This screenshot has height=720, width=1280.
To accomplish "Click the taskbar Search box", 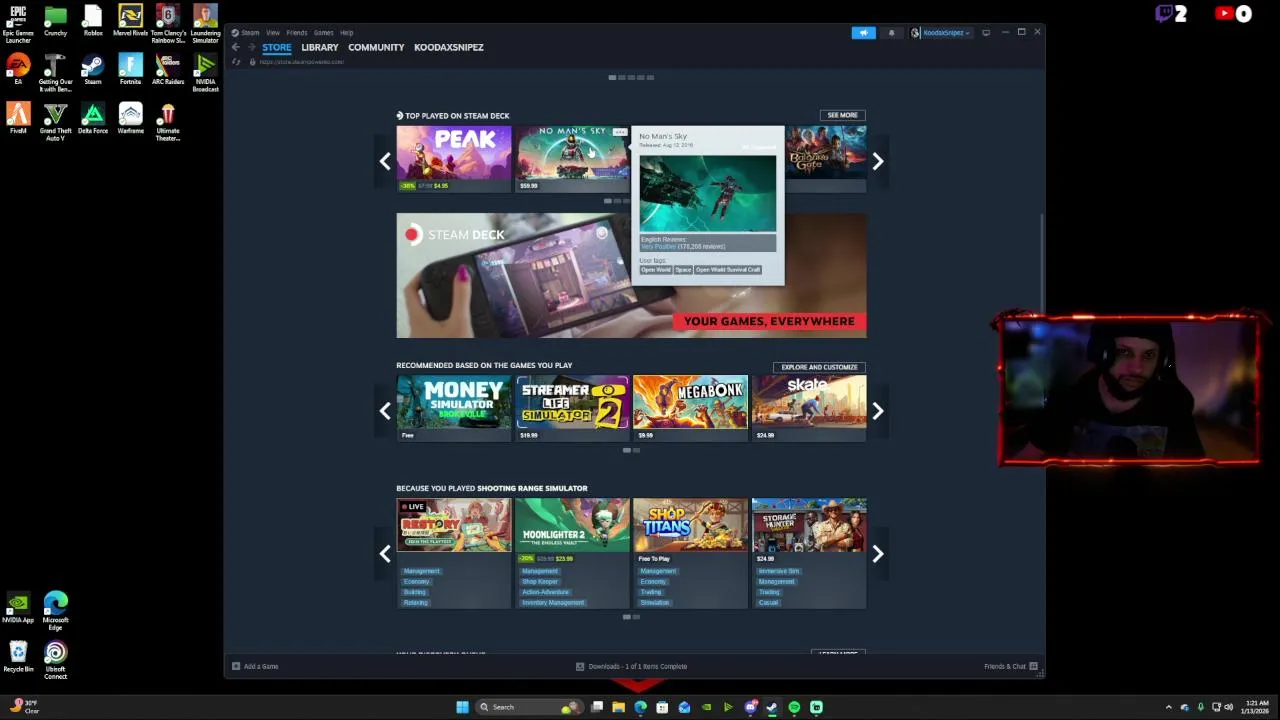I will (527, 707).
